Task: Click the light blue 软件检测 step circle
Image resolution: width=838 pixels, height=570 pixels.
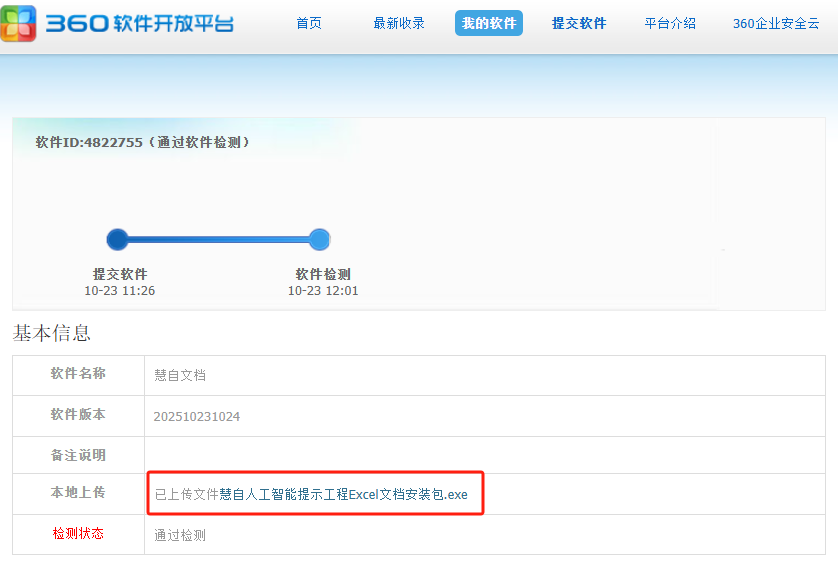Action: click(319, 239)
